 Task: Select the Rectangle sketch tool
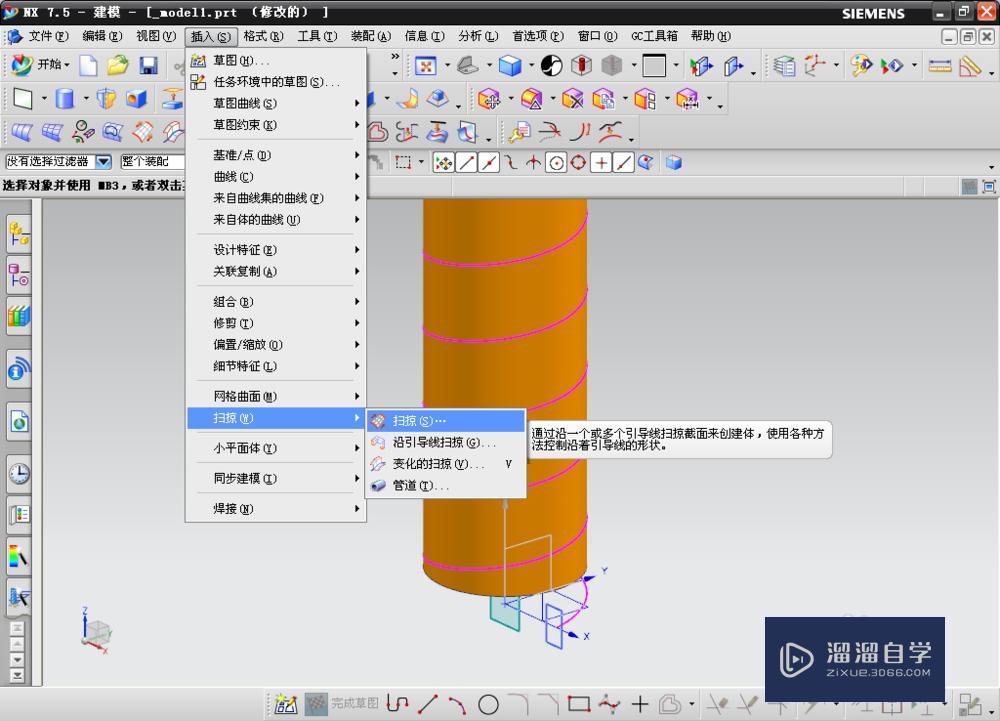click(578, 704)
